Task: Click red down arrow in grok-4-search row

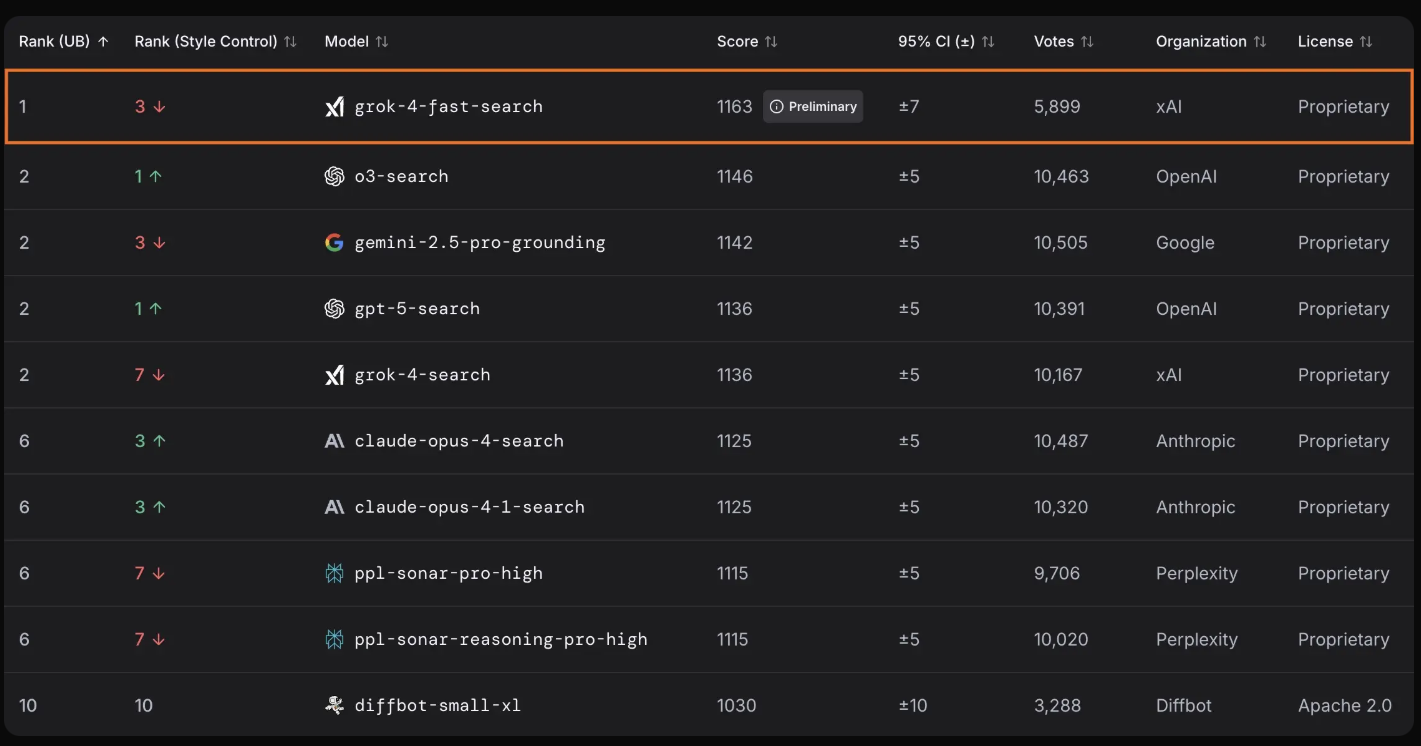Action: [x=159, y=375]
